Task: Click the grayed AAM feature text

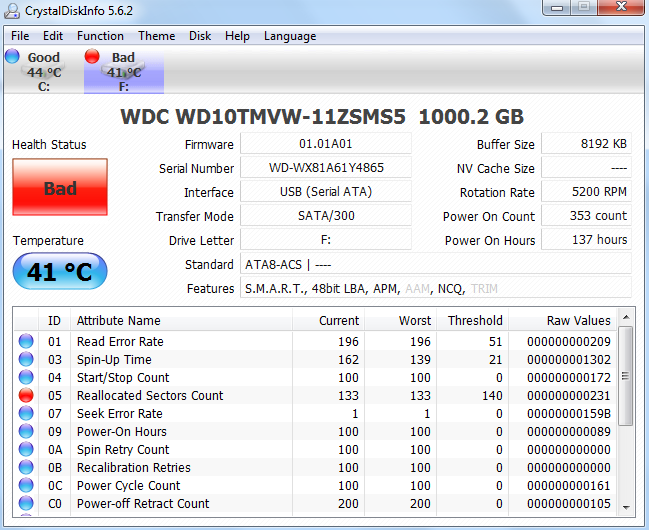Action: pyautogui.click(x=418, y=289)
